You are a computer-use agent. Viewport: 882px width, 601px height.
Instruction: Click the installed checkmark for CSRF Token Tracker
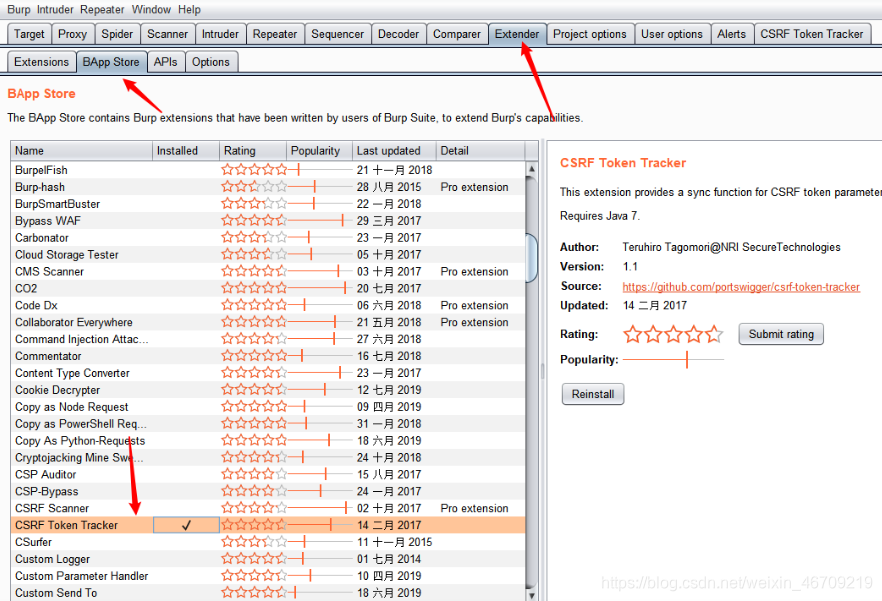point(186,525)
